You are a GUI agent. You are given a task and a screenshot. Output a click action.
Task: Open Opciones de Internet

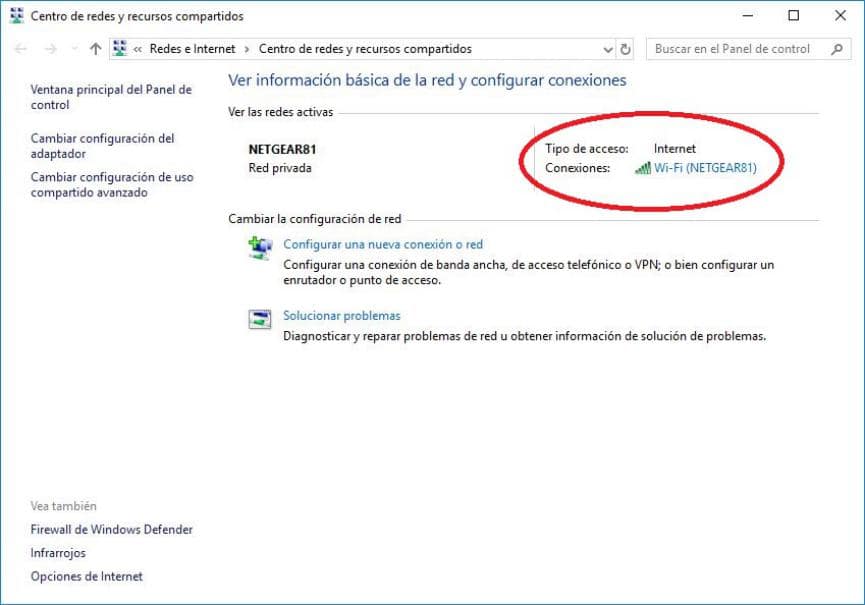87,576
